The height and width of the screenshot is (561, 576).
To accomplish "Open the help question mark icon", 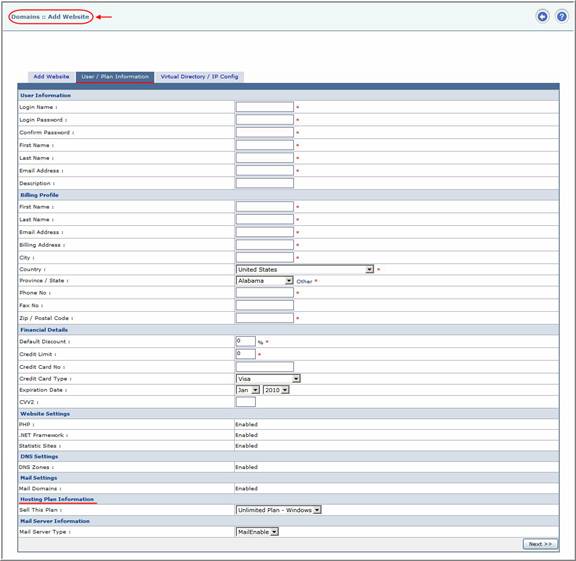I will click(x=562, y=17).
